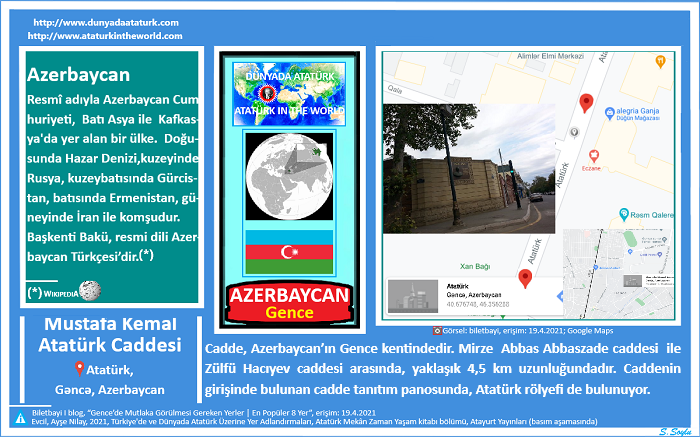Viewport: 700px width, 437px height.
Task: Click 'Cadde, Azerbaycan'ın Gence kentindedir' sentence
Action: [329, 349]
